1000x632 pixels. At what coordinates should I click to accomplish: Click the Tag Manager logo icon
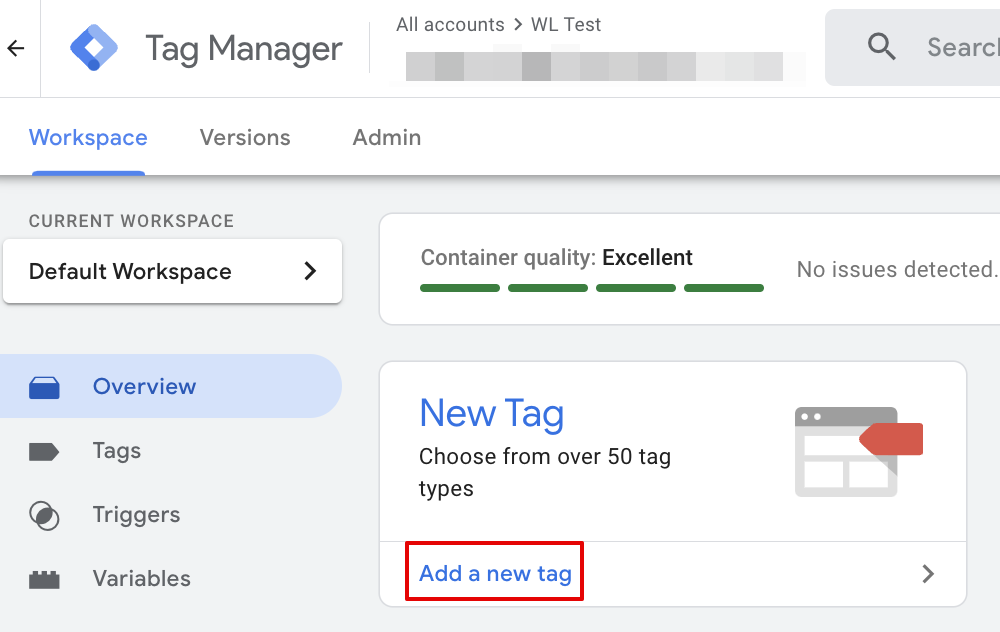coord(94,48)
